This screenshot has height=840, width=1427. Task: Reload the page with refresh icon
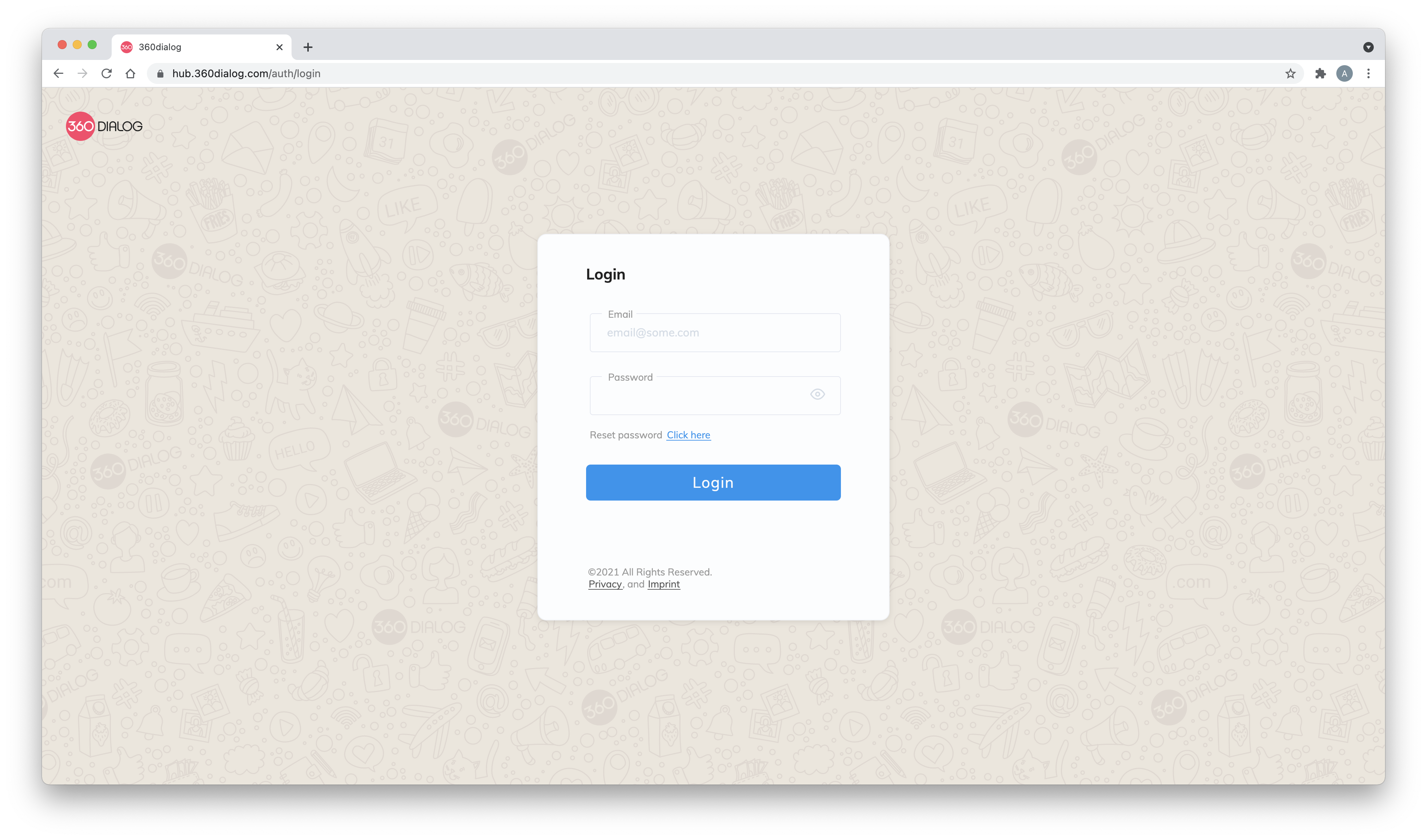[106, 73]
